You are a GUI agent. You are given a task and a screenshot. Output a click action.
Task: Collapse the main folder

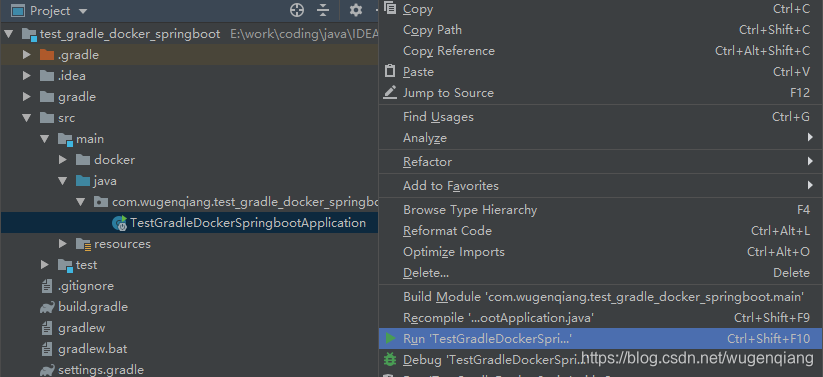coord(45,139)
